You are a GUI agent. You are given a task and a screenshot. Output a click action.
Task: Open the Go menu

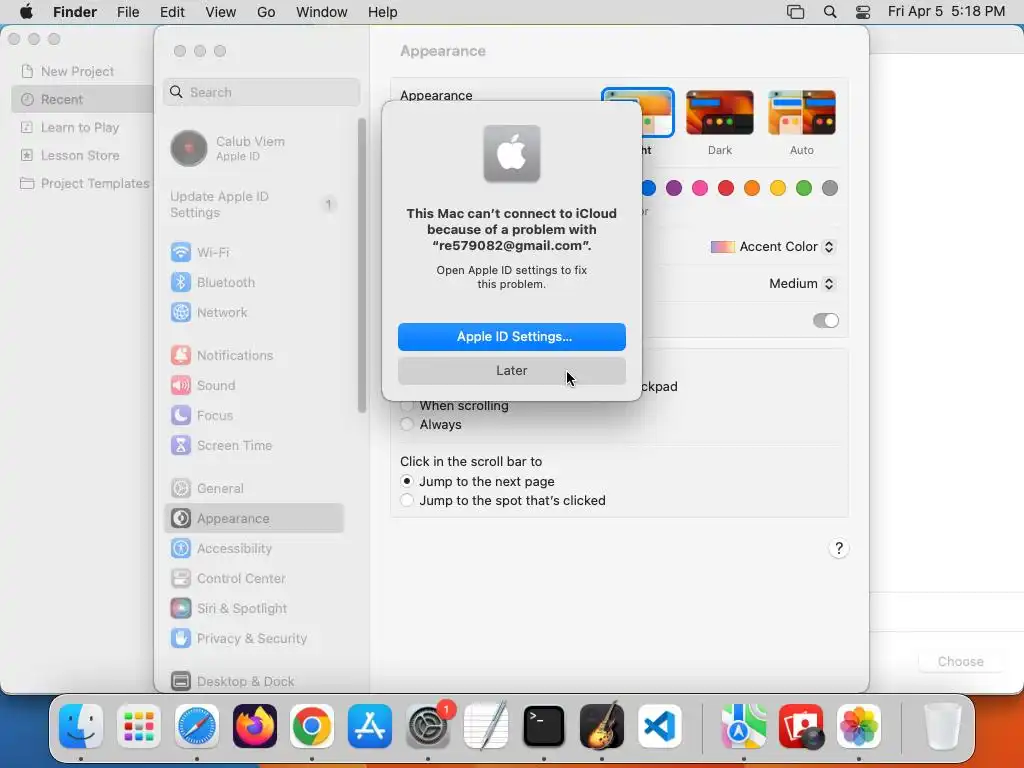click(266, 12)
